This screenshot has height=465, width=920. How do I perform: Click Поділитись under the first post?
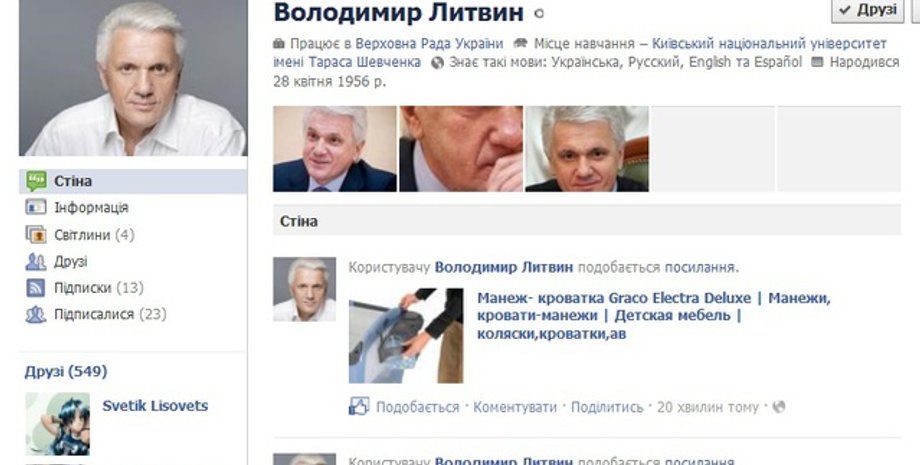[607, 407]
